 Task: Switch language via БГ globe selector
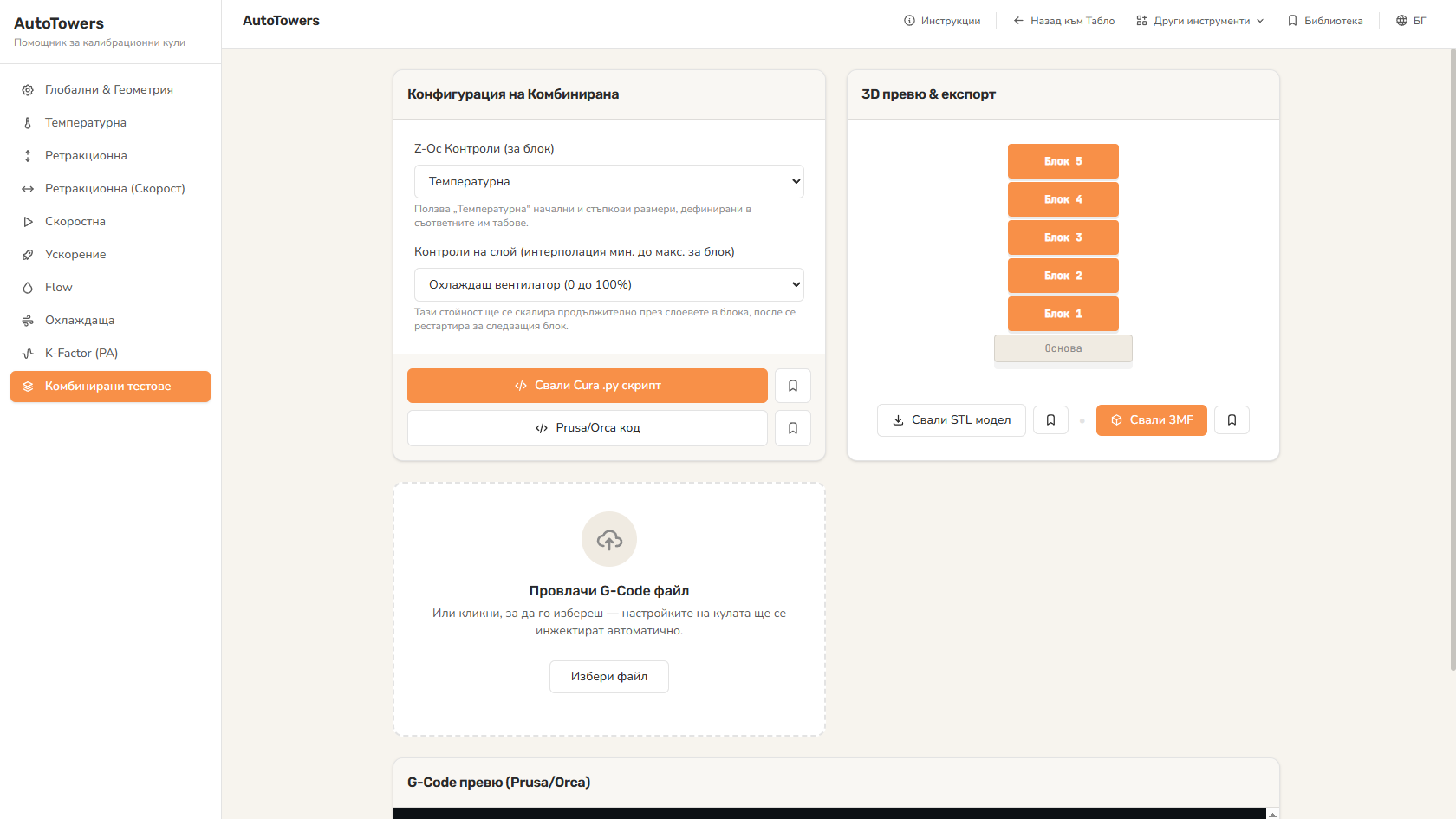click(1410, 21)
